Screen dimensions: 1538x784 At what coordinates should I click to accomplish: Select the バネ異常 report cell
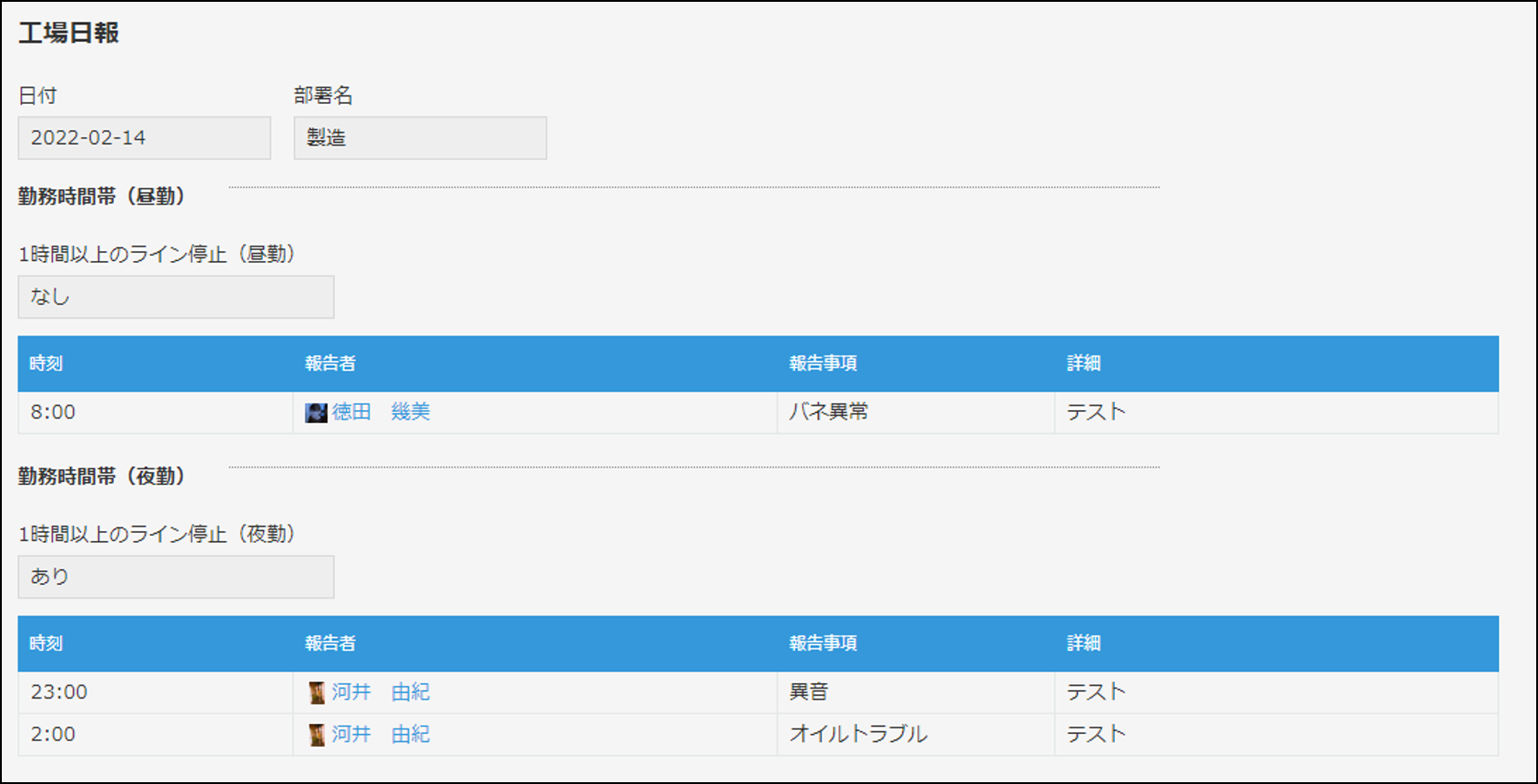click(x=916, y=413)
